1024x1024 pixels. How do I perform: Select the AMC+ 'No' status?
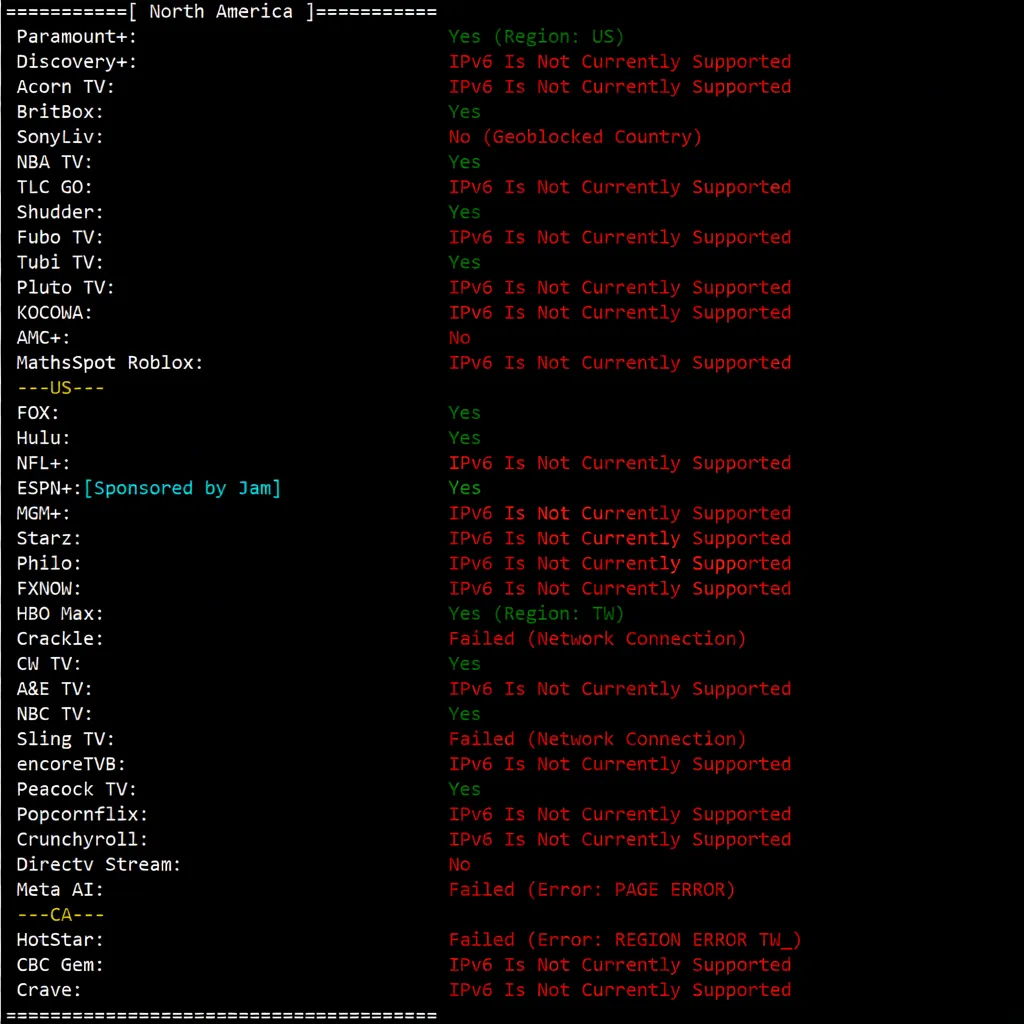tap(459, 337)
